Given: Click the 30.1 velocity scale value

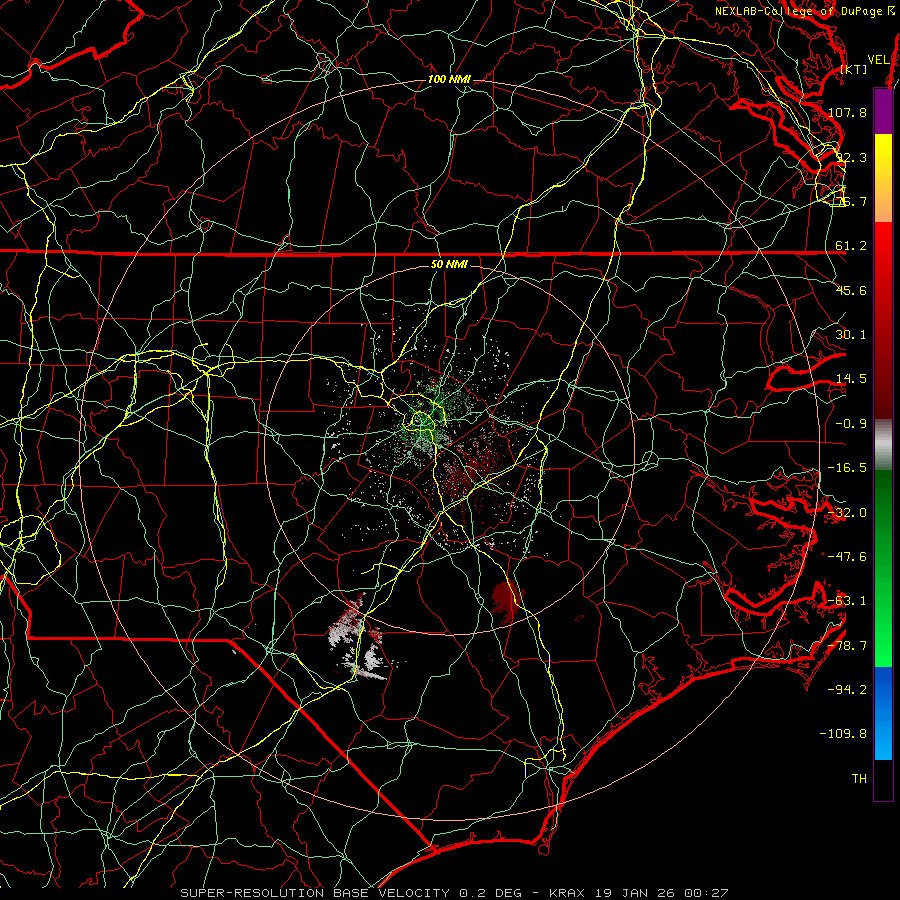Looking at the screenshot, I should [851, 335].
